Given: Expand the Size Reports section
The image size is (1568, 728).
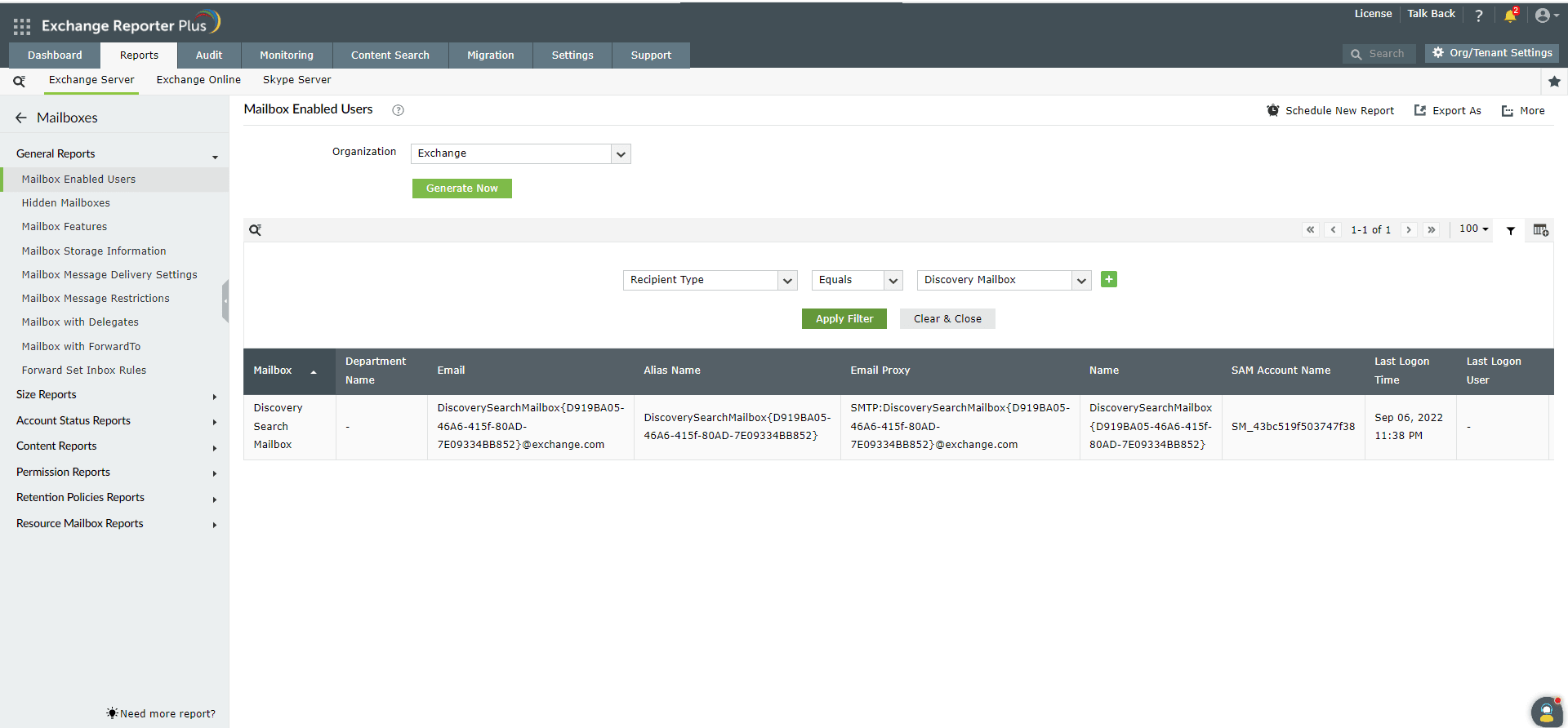Looking at the screenshot, I should tap(114, 395).
